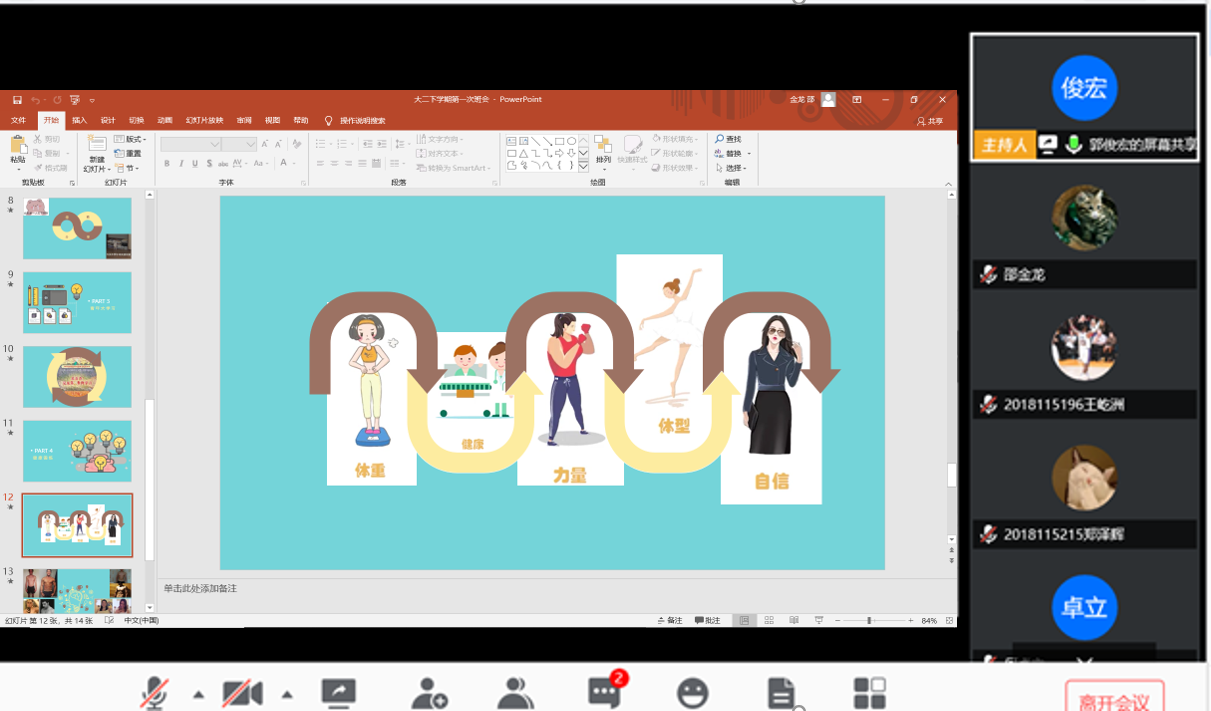Expand camera options arrow
This screenshot has width=1211, height=711.
coord(287,694)
